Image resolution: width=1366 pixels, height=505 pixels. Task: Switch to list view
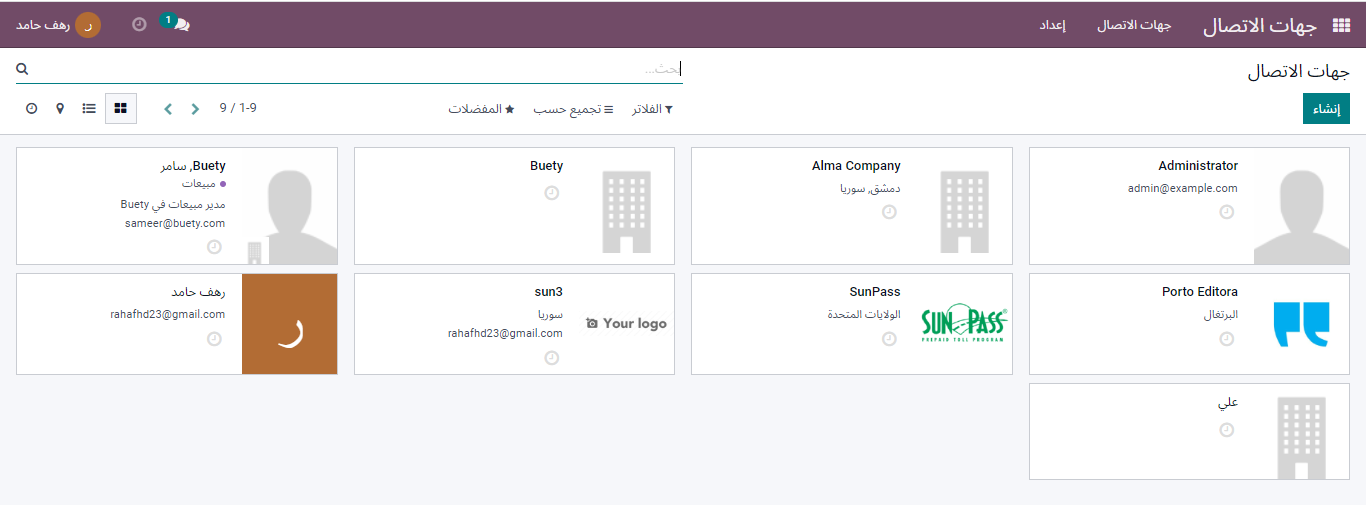89,108
